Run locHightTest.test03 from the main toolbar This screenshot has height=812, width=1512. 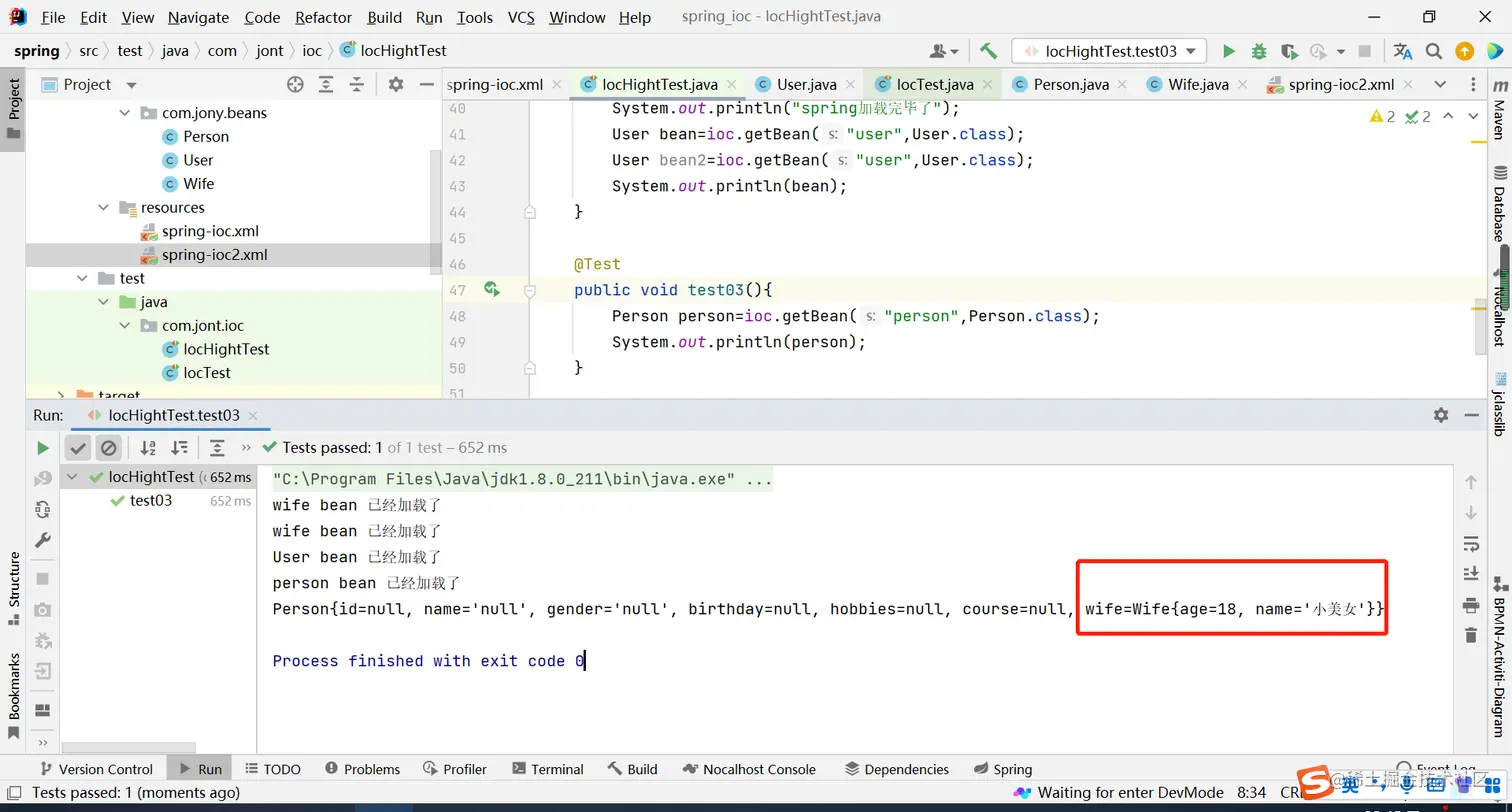click(x=1229, y=51)
